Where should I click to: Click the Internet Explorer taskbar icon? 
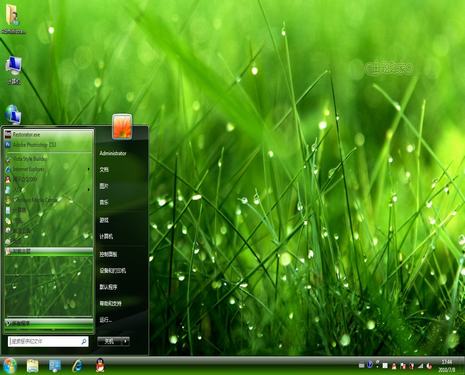pos(78,366)
